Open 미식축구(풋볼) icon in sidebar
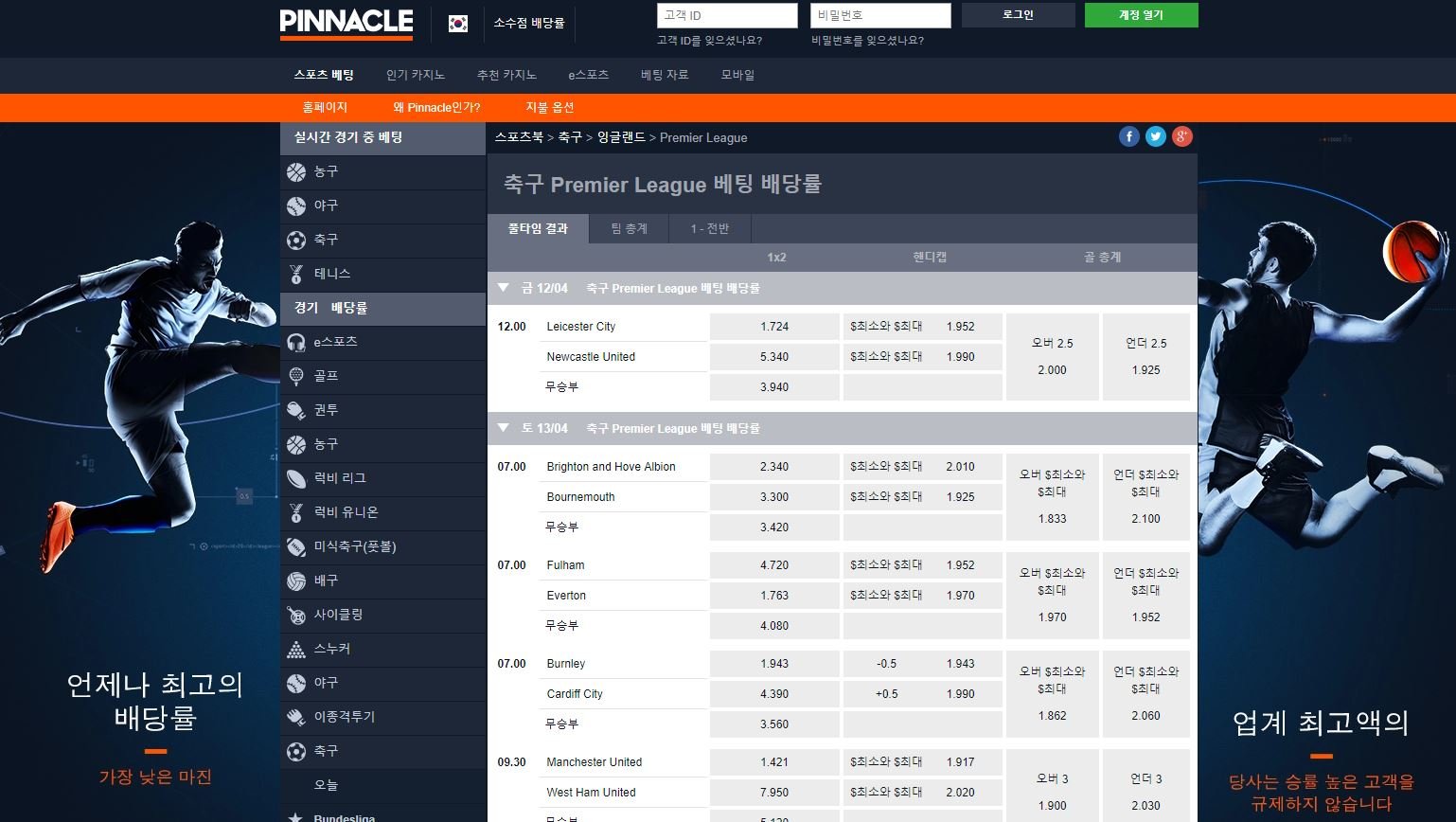Screen dimensions: 1456x822 (296, 546)
